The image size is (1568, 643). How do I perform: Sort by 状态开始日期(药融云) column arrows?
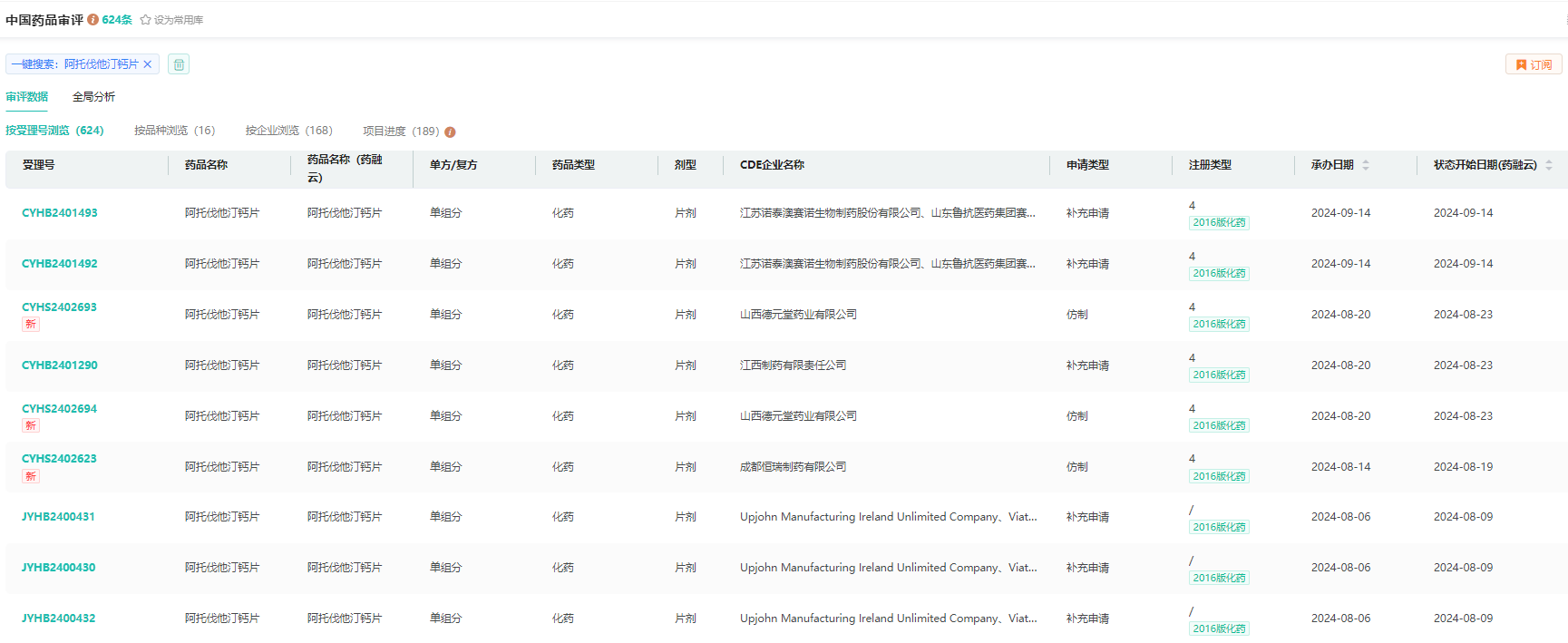(x=1549, y=165)
